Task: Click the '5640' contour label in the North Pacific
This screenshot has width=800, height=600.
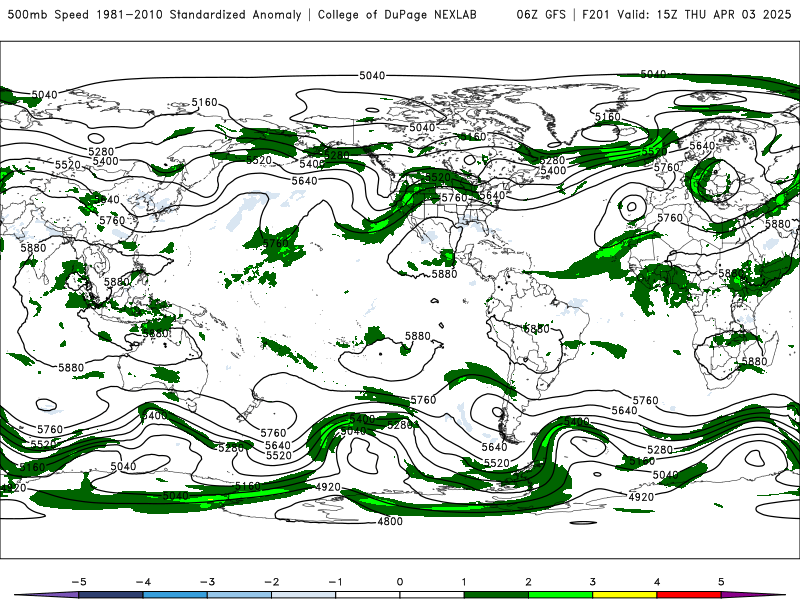Action: [x=304, y=181]
